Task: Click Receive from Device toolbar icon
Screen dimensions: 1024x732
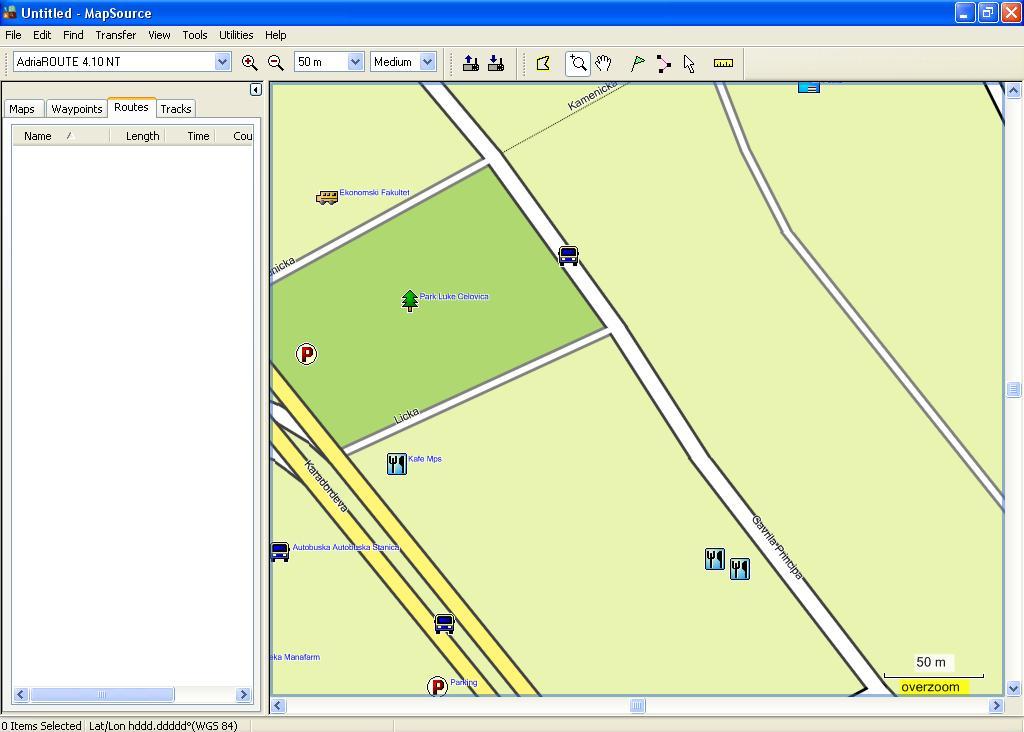Action: pyautogui.click(x=496, y=63)
